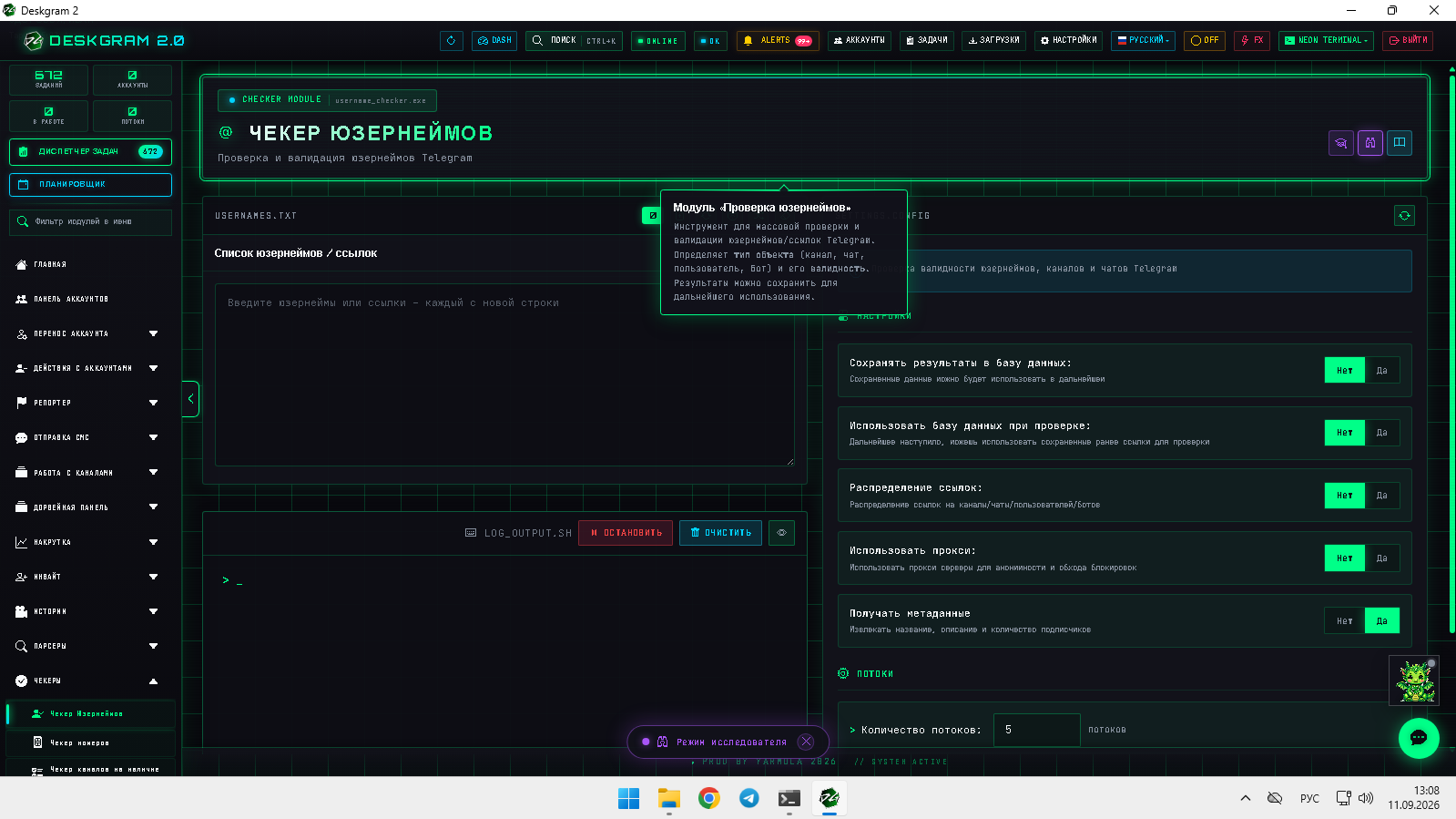1456x819 pixels.
Task: Set "Распределение ссылок" to Да
Action: coord(1382,496)
